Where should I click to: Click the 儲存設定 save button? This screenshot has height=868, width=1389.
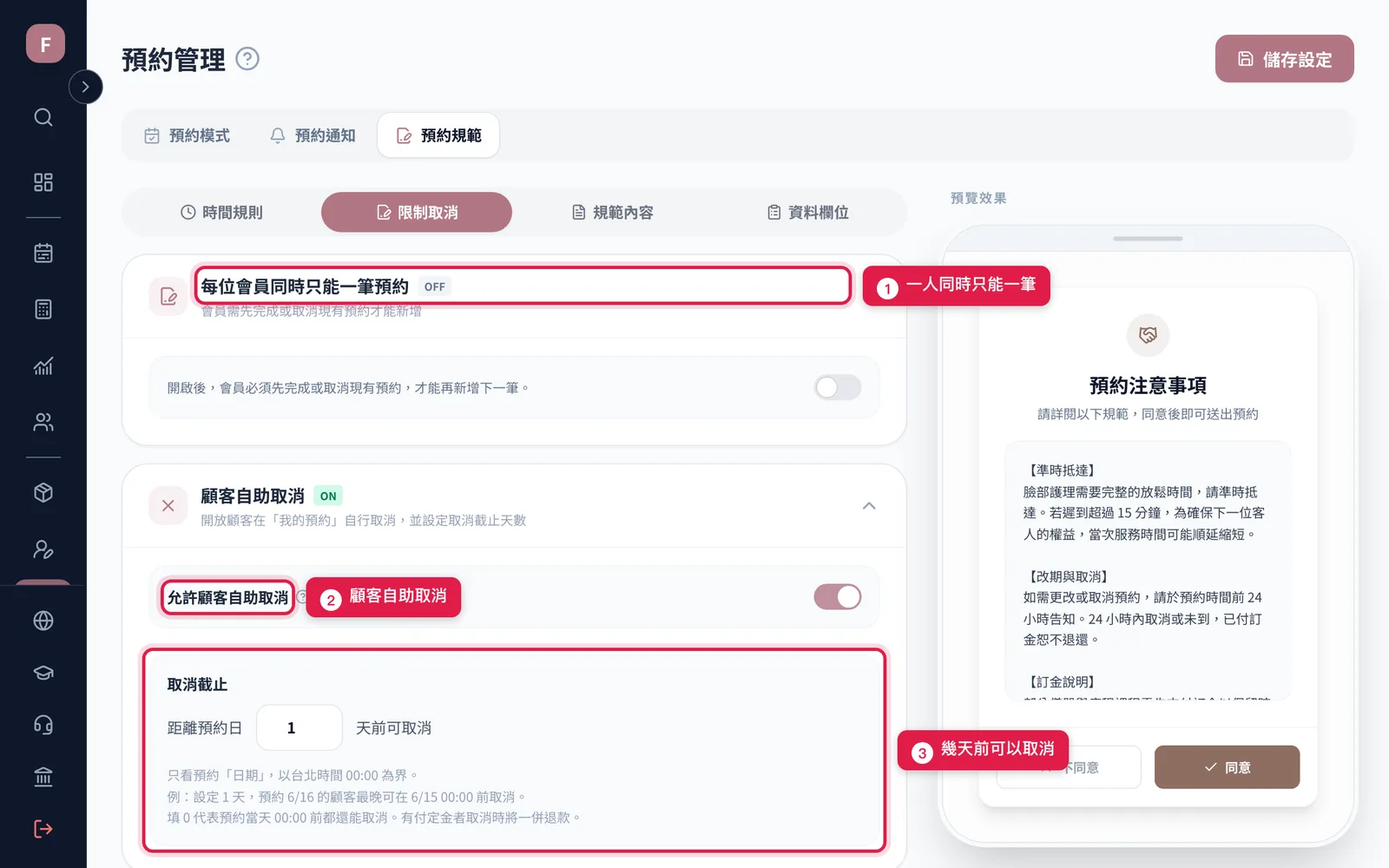[x=1284, y=59]
